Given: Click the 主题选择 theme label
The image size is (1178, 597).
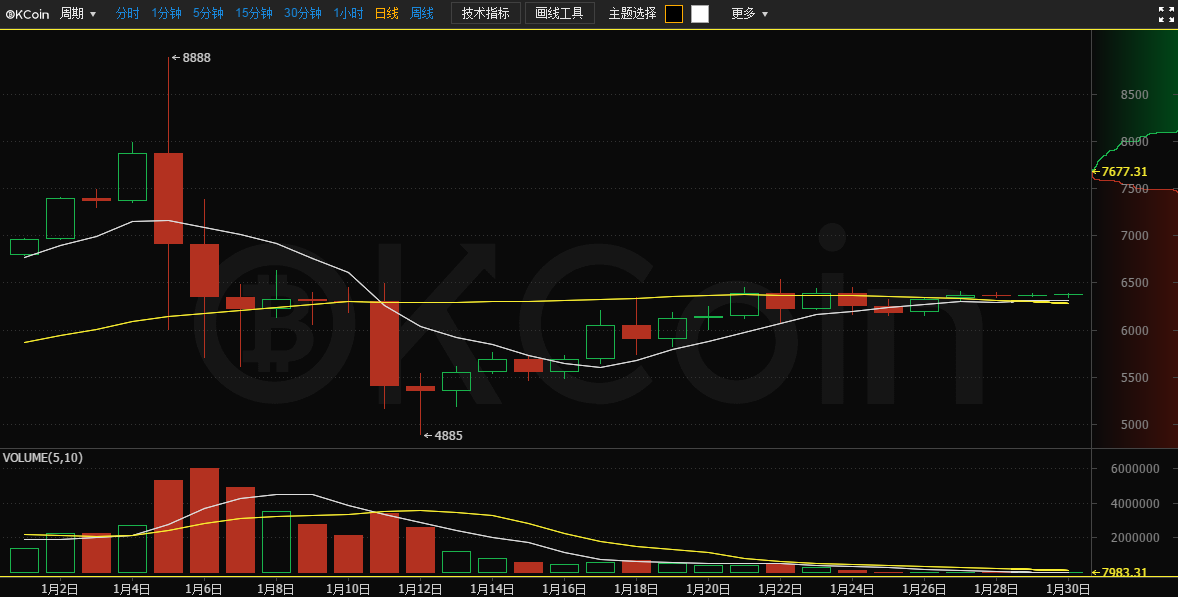Looking at the screenshot, I should 632,14.
